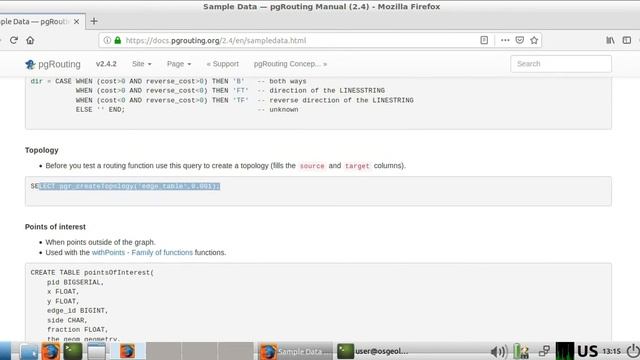640x360 pixels.
Task: Click the documentation Search field
Action: click(561, 64)
